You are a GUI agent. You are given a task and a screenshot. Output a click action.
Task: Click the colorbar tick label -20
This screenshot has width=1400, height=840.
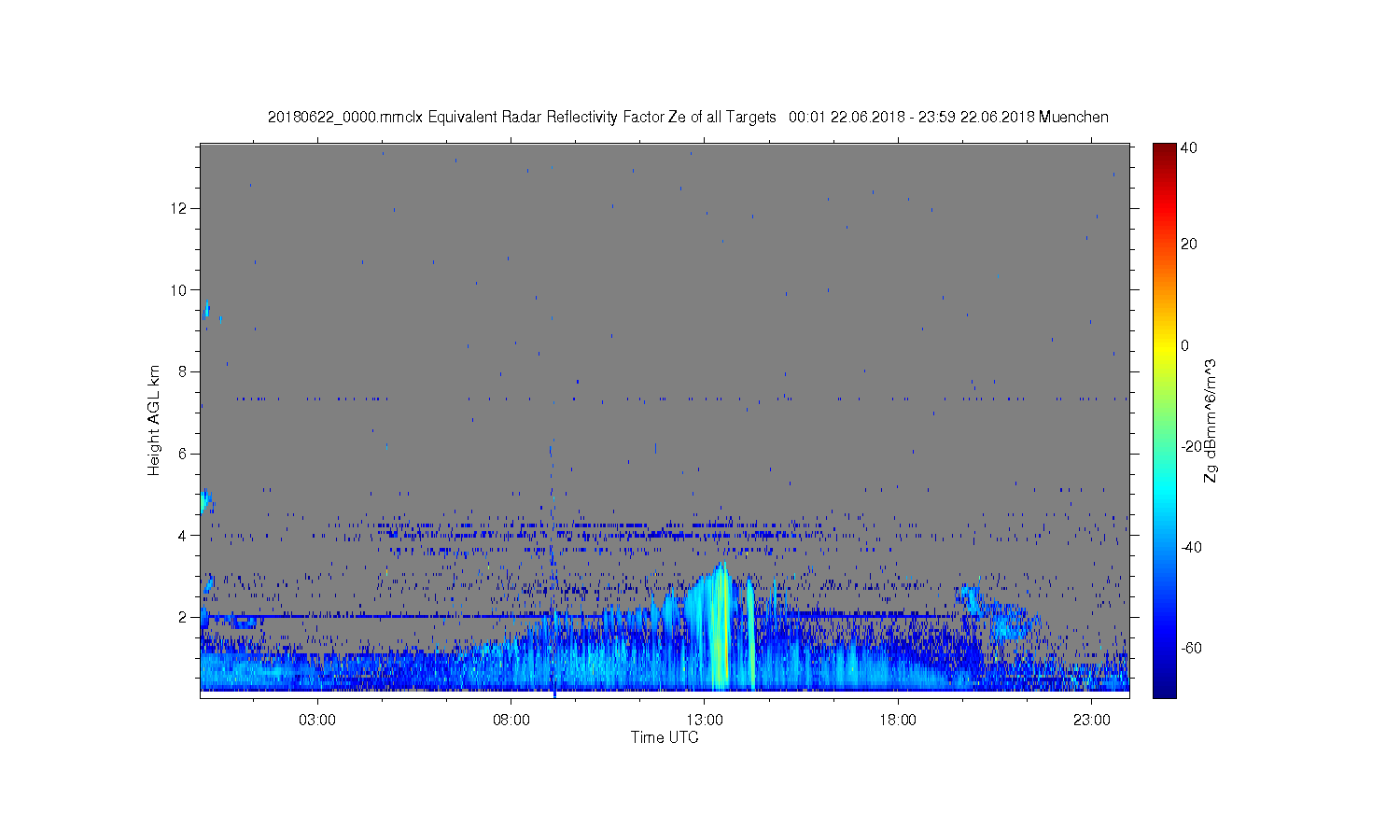pos(1191,446)
